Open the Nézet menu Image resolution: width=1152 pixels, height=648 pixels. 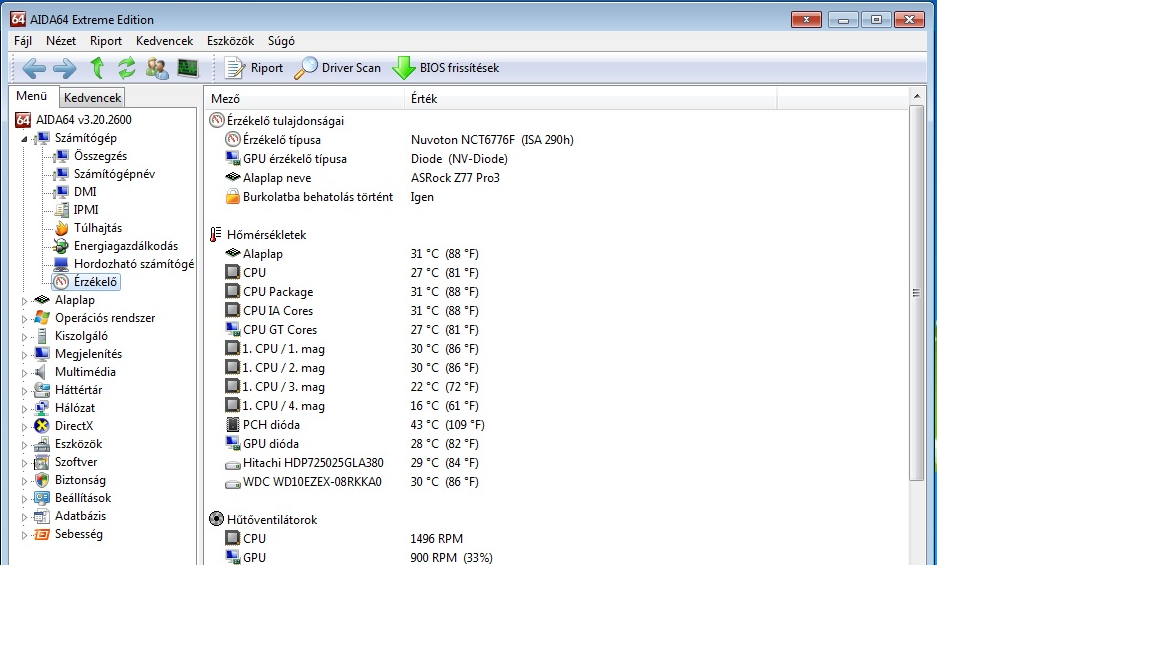coord(61,41)
